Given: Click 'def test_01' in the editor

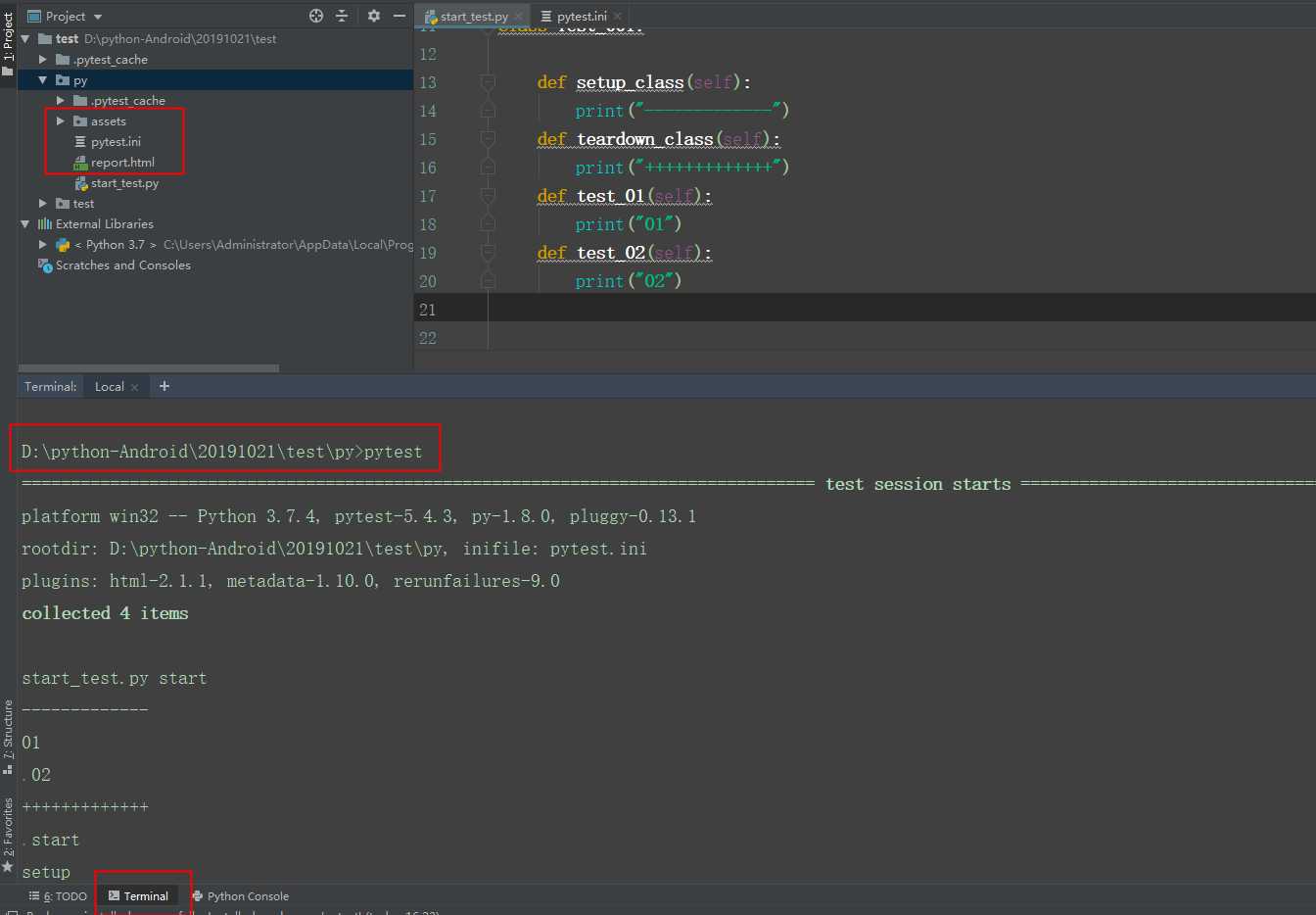Looking at the screenshot, I should click(x=625, y=196).
